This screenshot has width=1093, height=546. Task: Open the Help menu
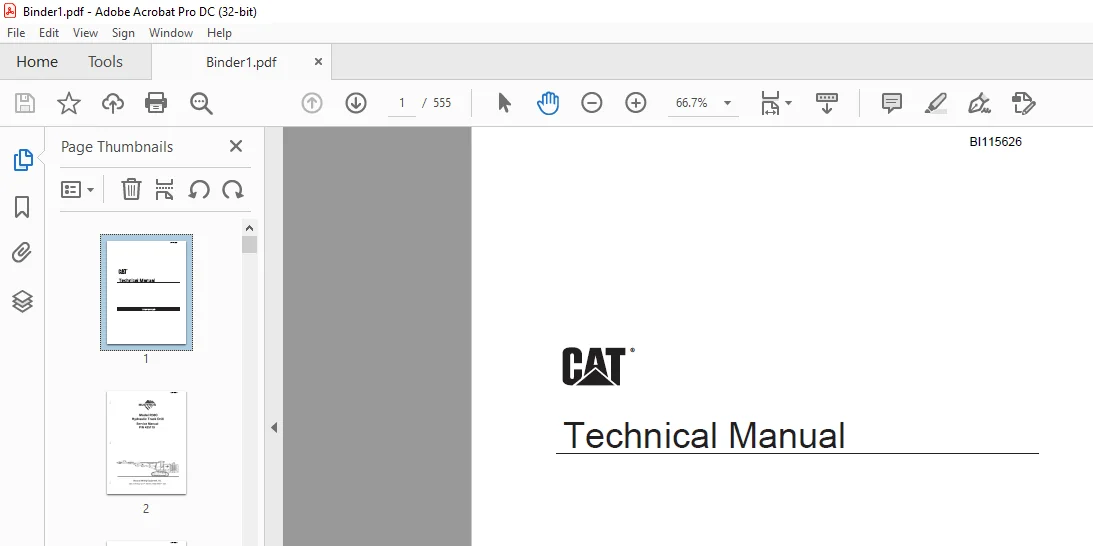(x=219, y=33)
